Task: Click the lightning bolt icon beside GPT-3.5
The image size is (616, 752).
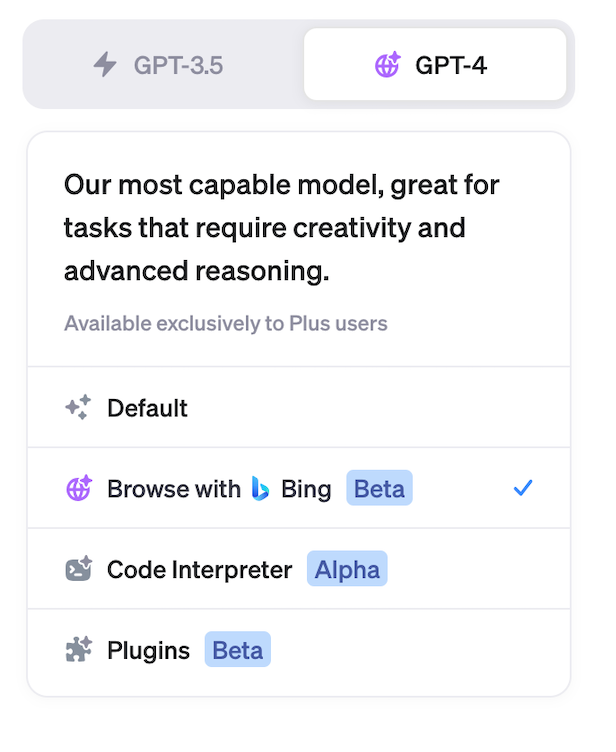Action: click(105, 66)
